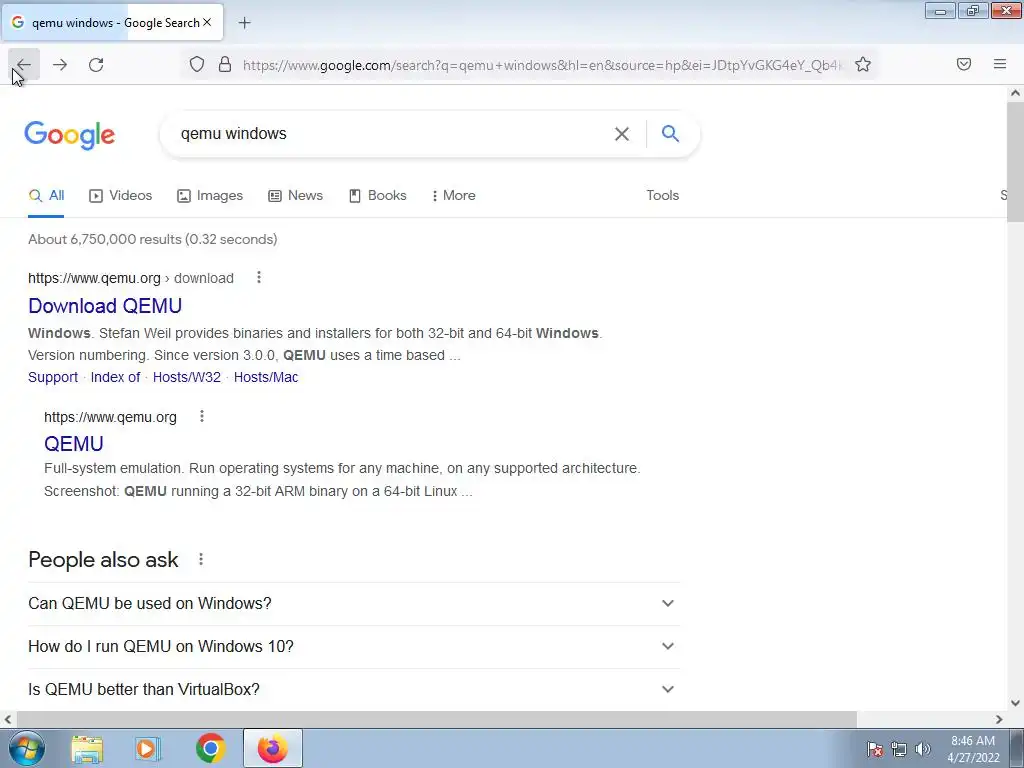Close the qemu windows Google Search tab
Viewport: 1024px width, 768px height.
point(207,22)
